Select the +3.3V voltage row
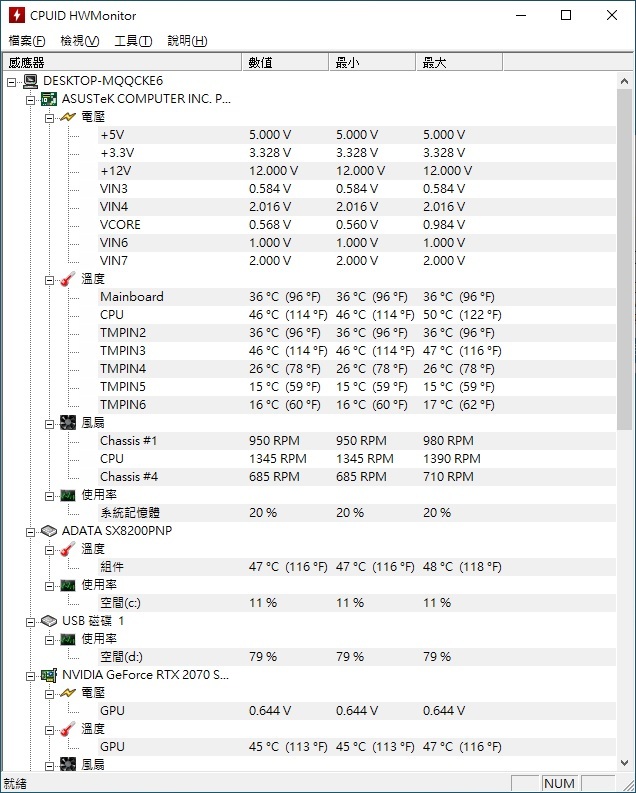 pos(357,153)
